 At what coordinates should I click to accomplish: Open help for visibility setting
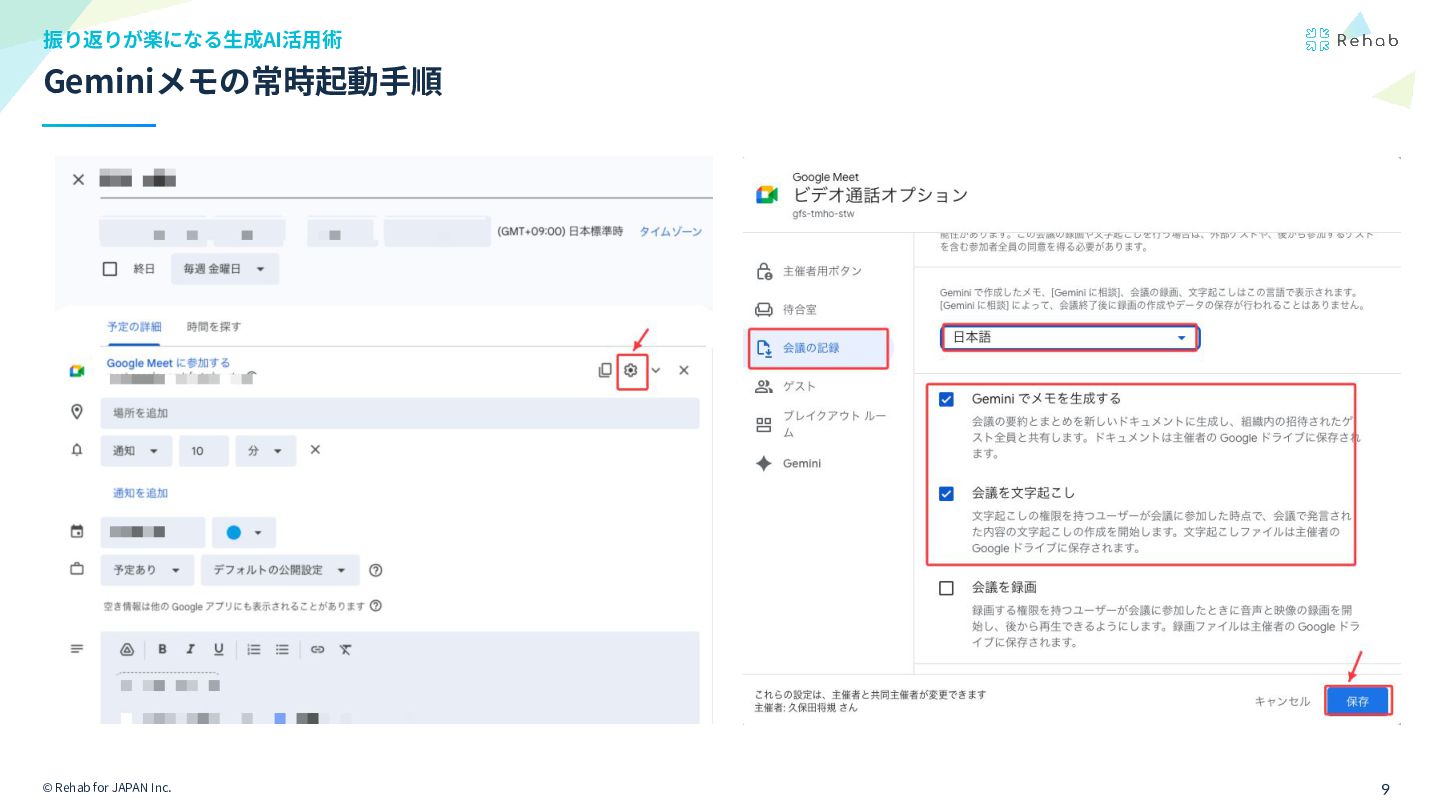[376, 570]
